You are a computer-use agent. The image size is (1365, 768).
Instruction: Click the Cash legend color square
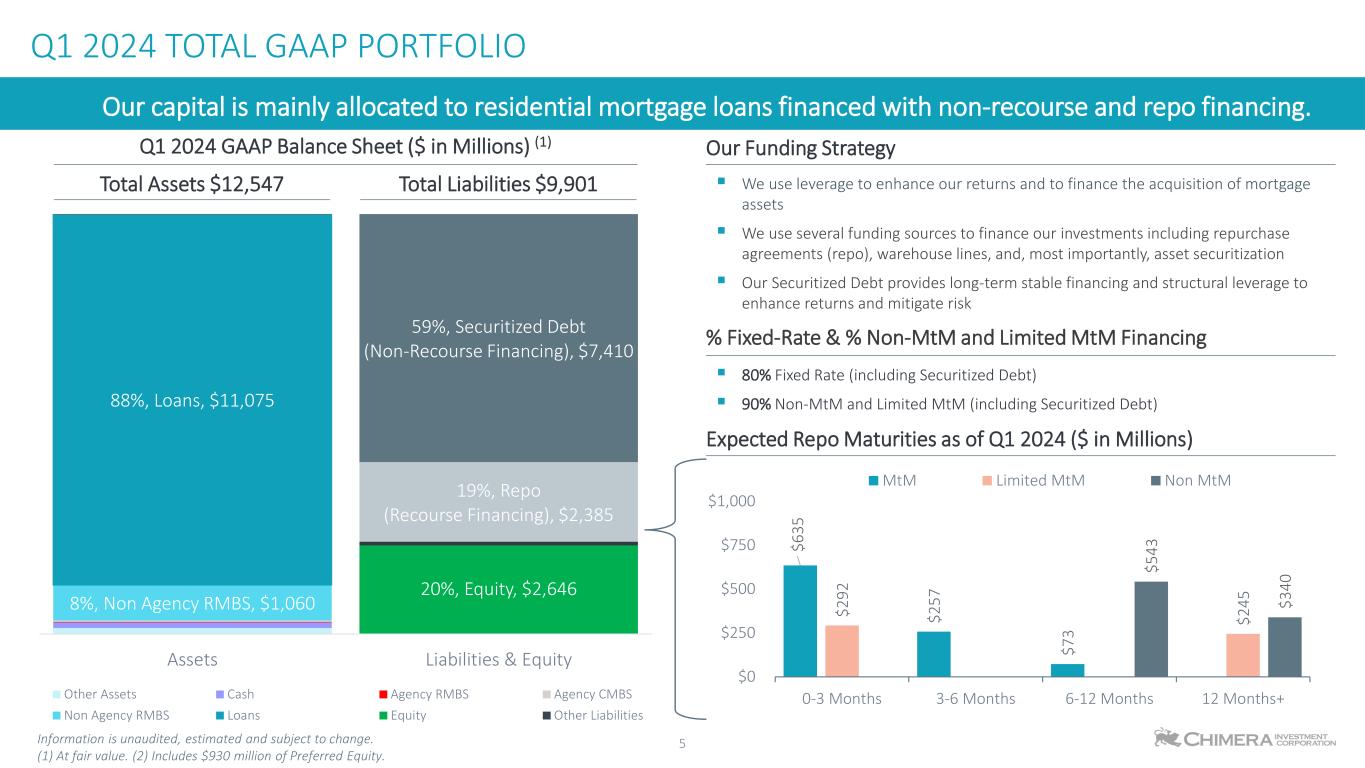point(220,694)
